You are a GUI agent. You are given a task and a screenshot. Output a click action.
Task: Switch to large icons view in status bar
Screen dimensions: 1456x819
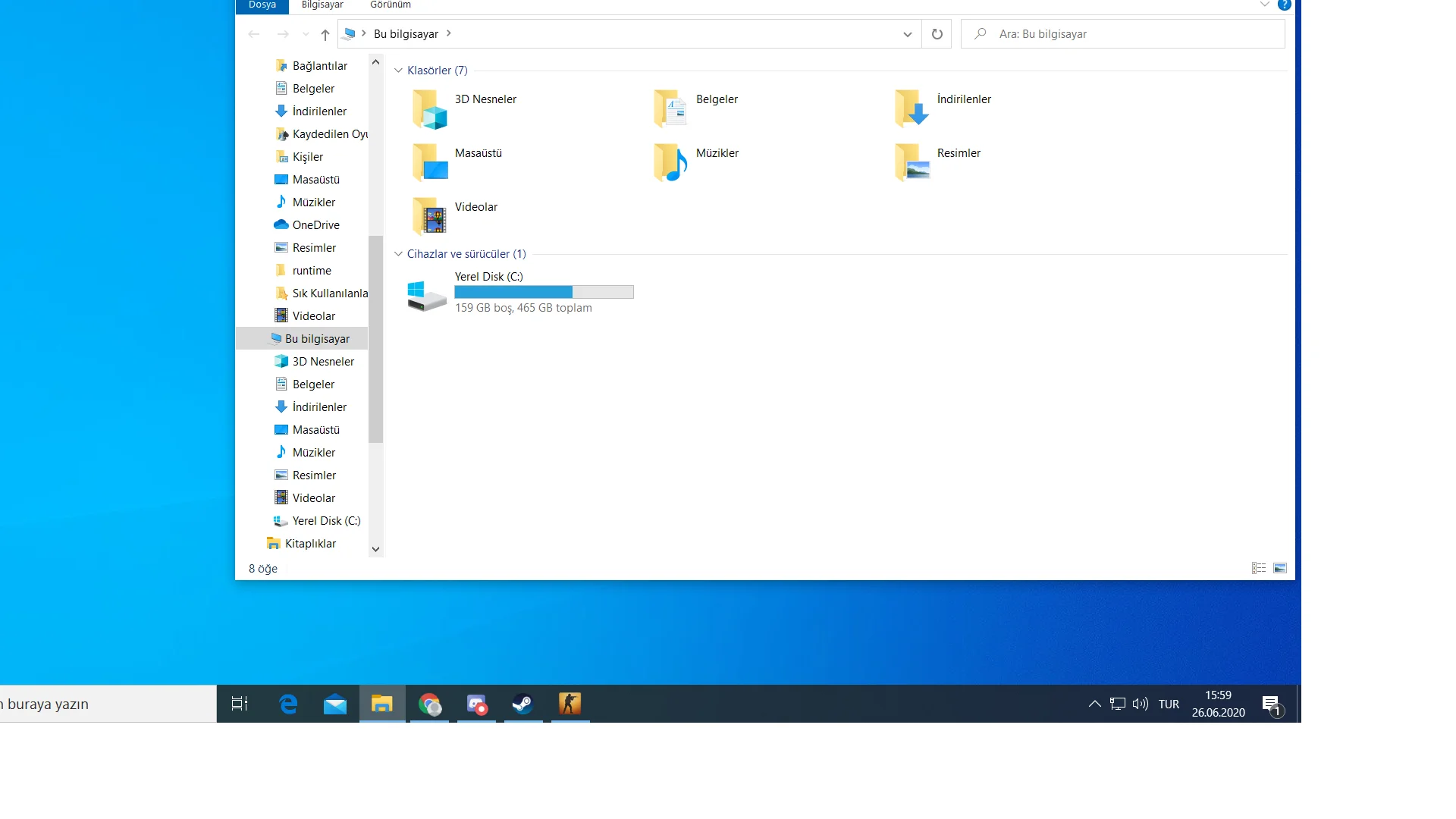[x=1280, y=568]
